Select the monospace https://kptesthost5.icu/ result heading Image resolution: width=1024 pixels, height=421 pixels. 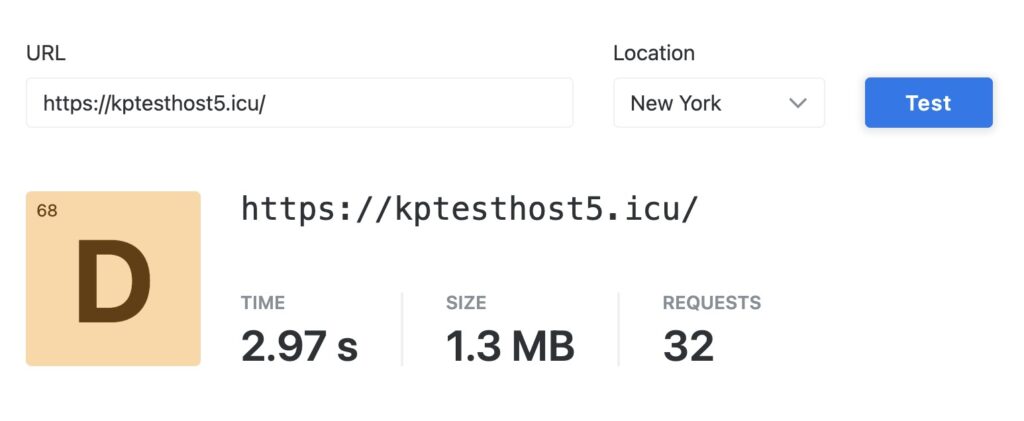[x=470, y=209]
